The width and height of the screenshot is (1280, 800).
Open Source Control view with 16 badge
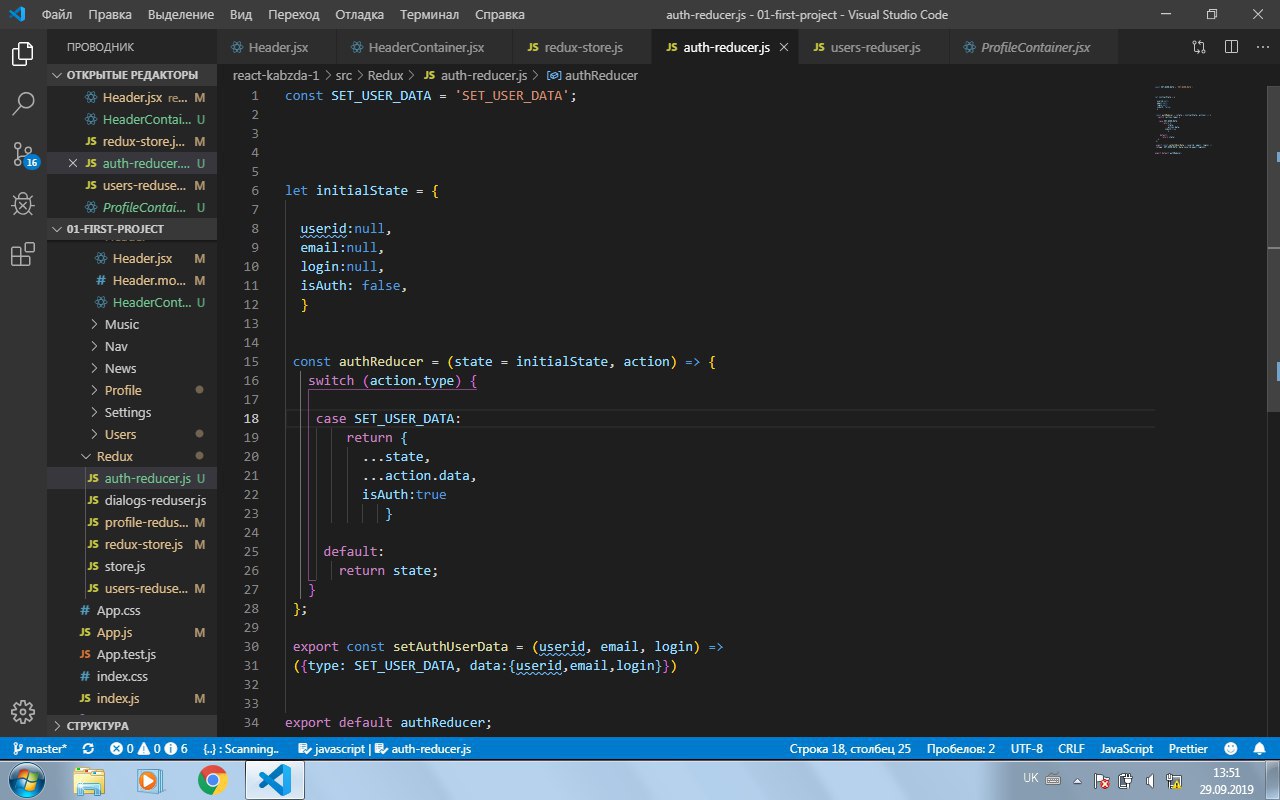pos(22,154)
